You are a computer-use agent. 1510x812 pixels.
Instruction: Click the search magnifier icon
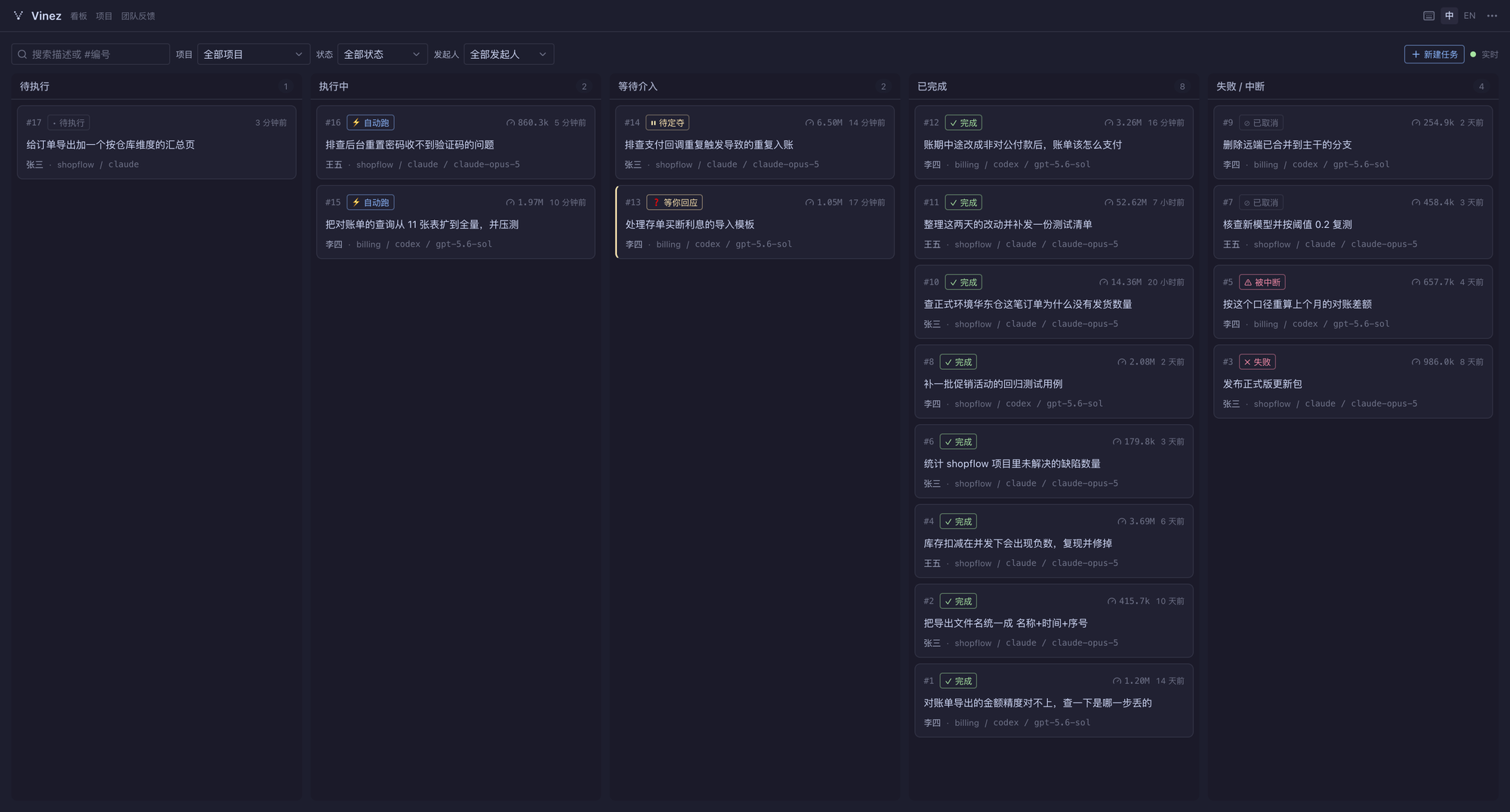(x=23, y=54)
